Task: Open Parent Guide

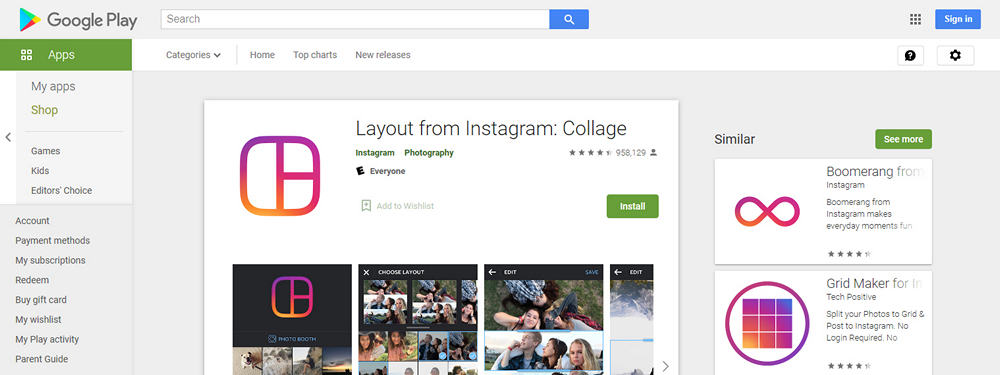Action: (x=41, y=359)
